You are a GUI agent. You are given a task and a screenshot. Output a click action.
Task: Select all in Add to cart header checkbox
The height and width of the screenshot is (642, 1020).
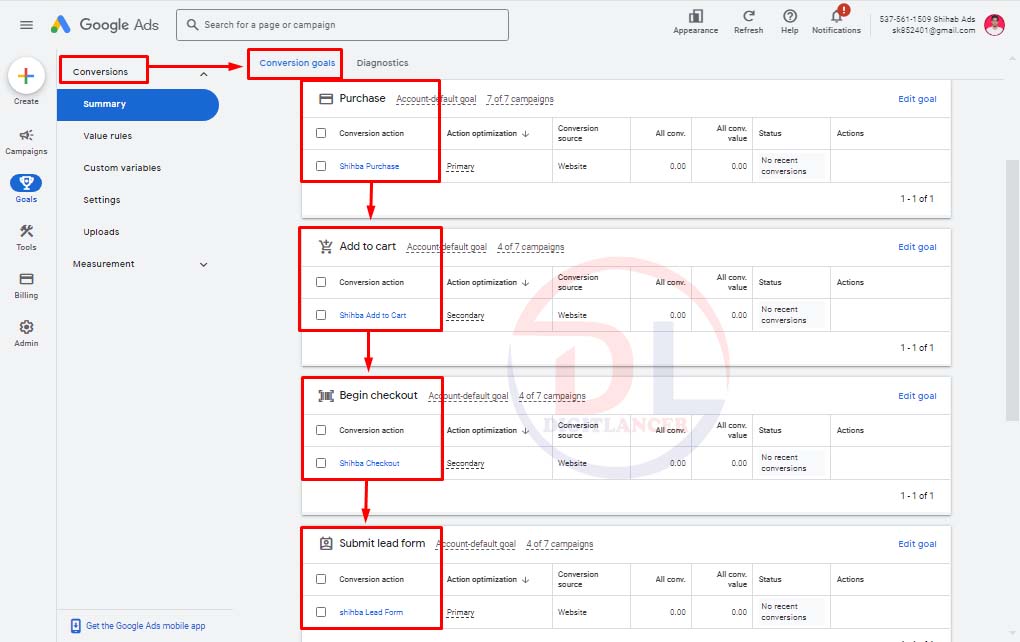point(321,282)
